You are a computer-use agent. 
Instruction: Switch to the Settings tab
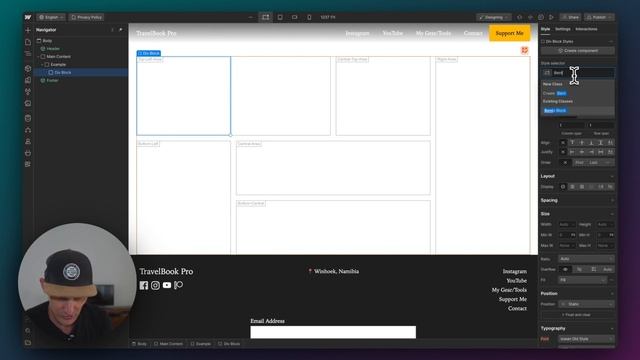562,29
